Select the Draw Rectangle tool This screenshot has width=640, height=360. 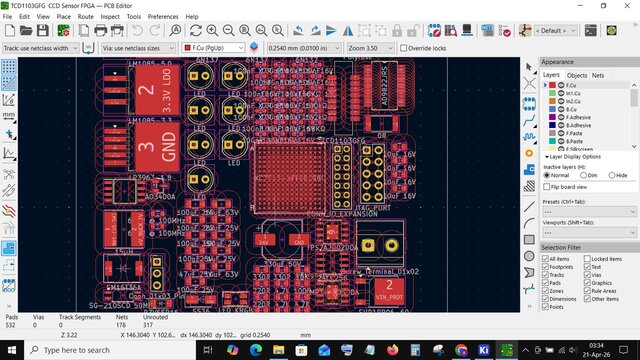click(x=529, y=240)
